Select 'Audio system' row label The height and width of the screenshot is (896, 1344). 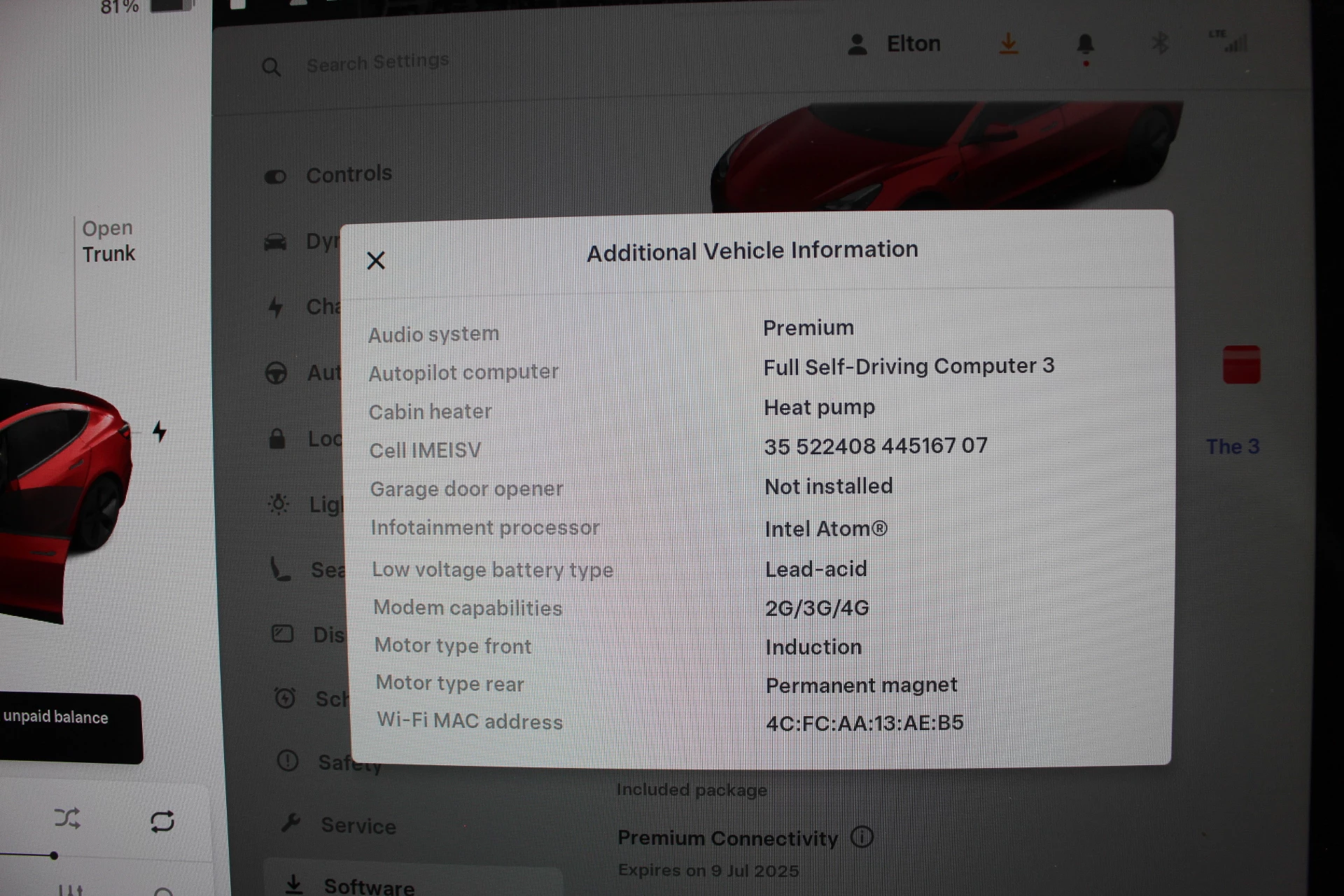coord(434,334)
